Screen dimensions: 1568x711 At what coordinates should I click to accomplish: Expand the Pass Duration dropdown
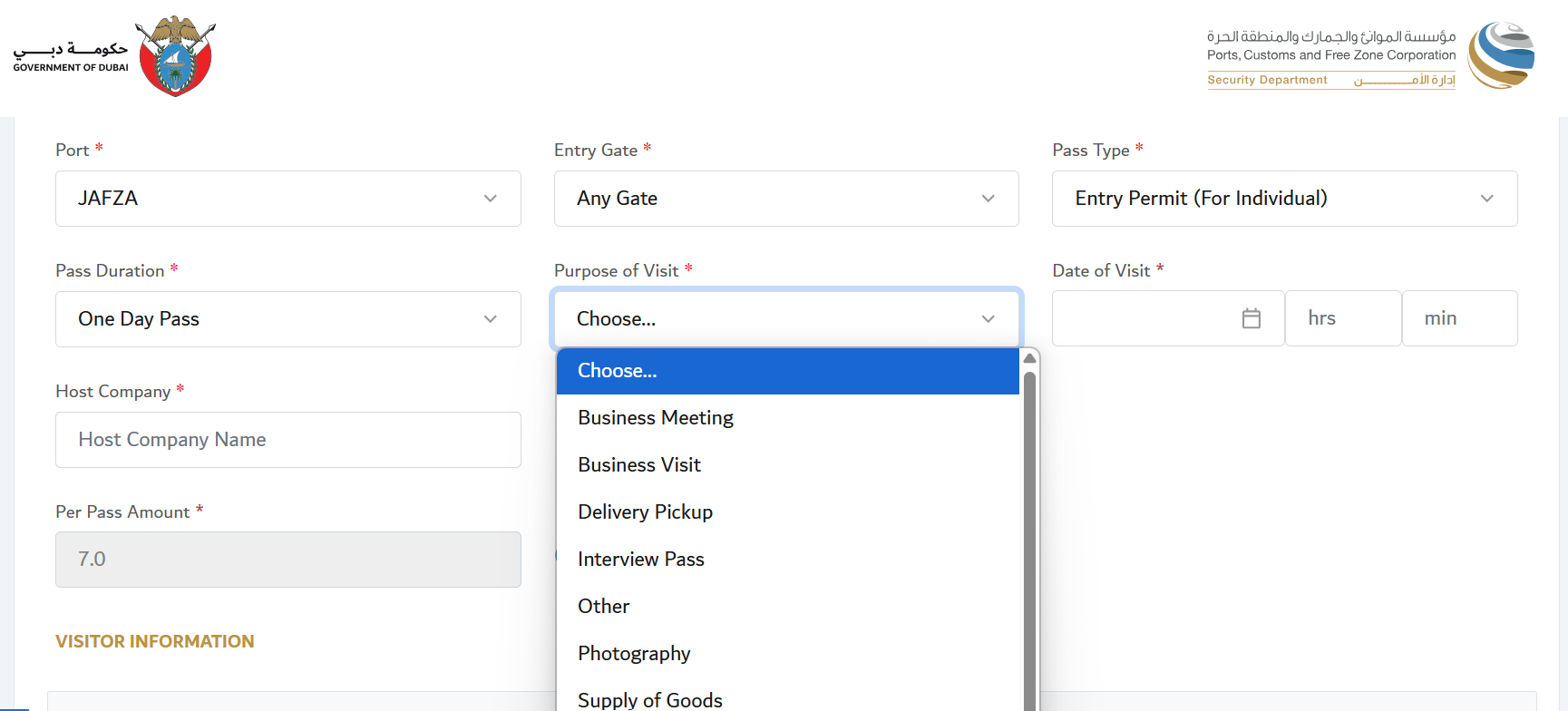287,319
